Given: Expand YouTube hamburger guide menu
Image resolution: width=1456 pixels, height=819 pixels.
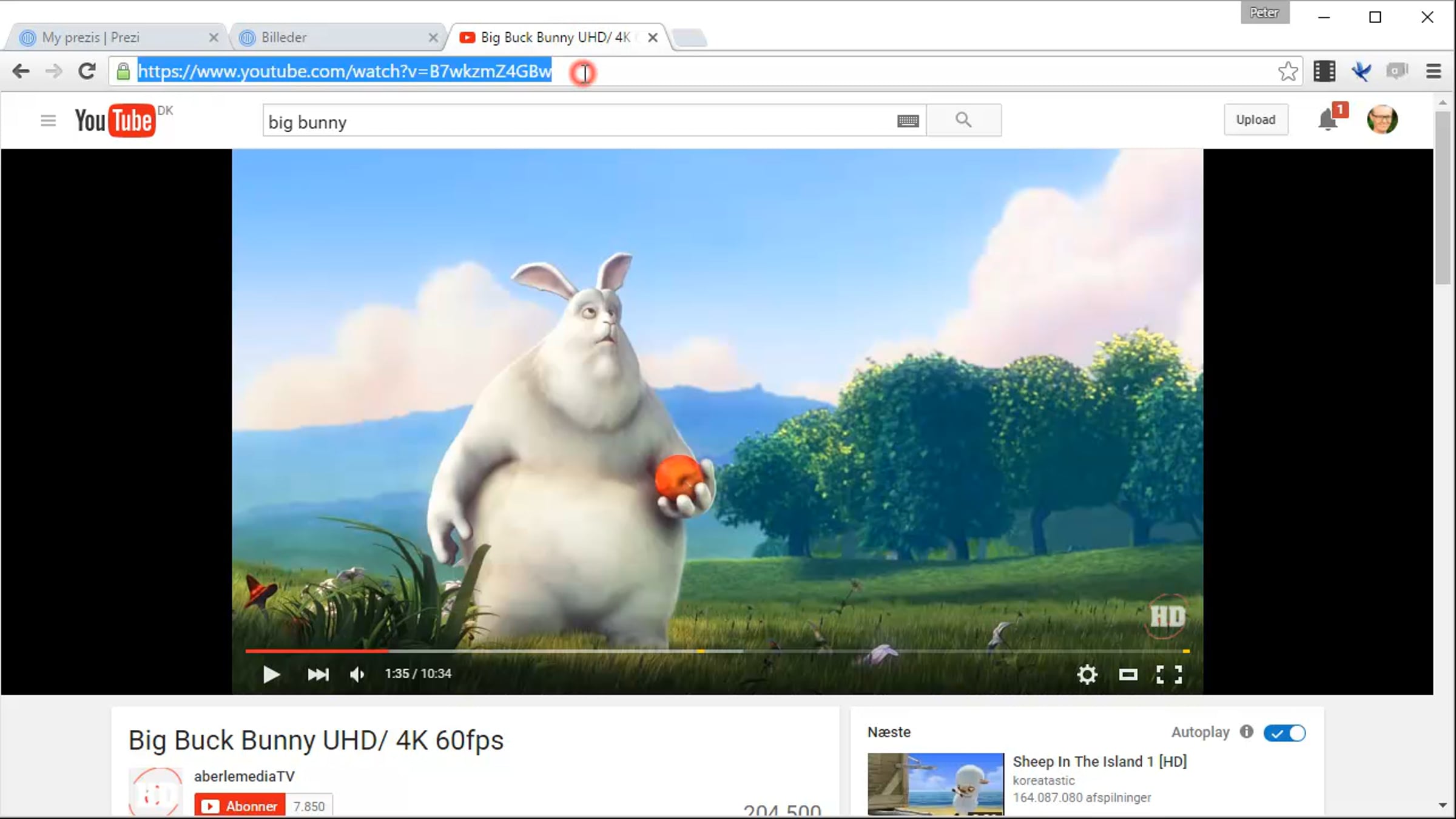Looking at the screenshot, I should (48, 121).
